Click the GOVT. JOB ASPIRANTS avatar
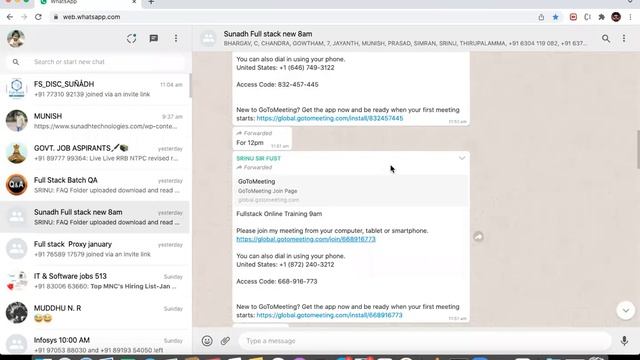The image size is (640, 360). click(x=16, y=153)
